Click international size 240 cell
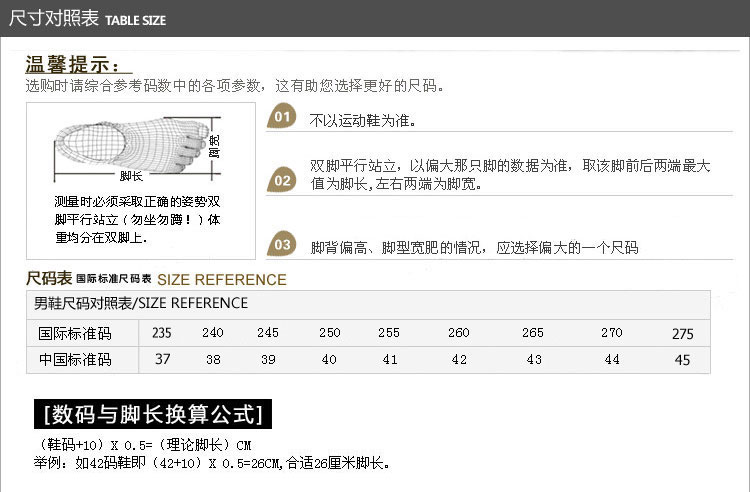Image resolution: width=750 pixels, height=492 pixels. (213, 333)
